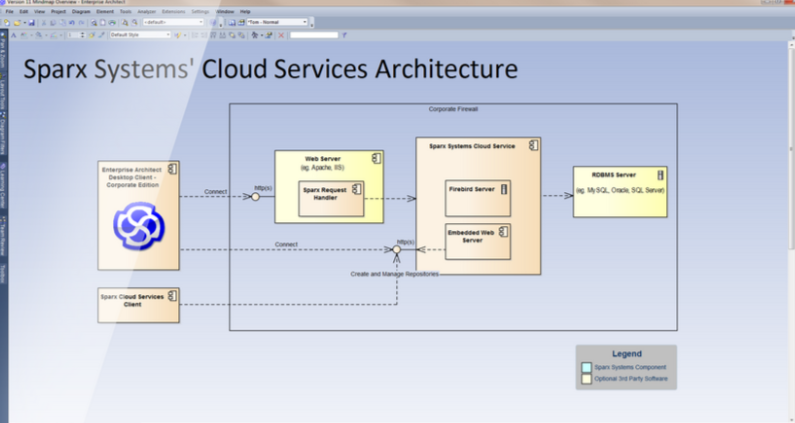Click the Sparx Systems Component legend color swatch
The width and height of the screenshot is (795, 423).
tap(587, 367)
